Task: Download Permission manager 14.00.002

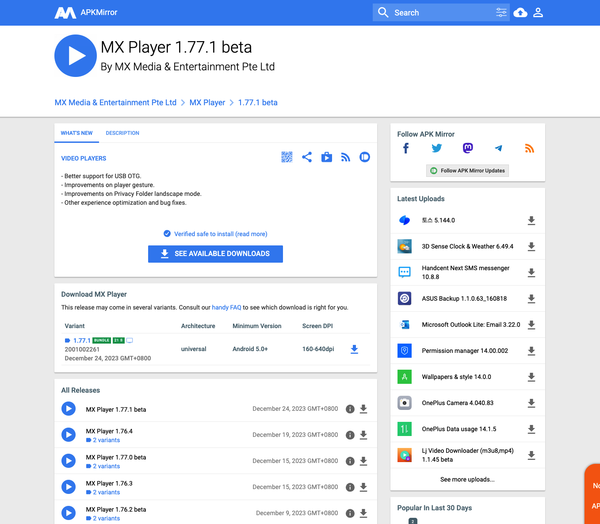Action: [531, 351]
